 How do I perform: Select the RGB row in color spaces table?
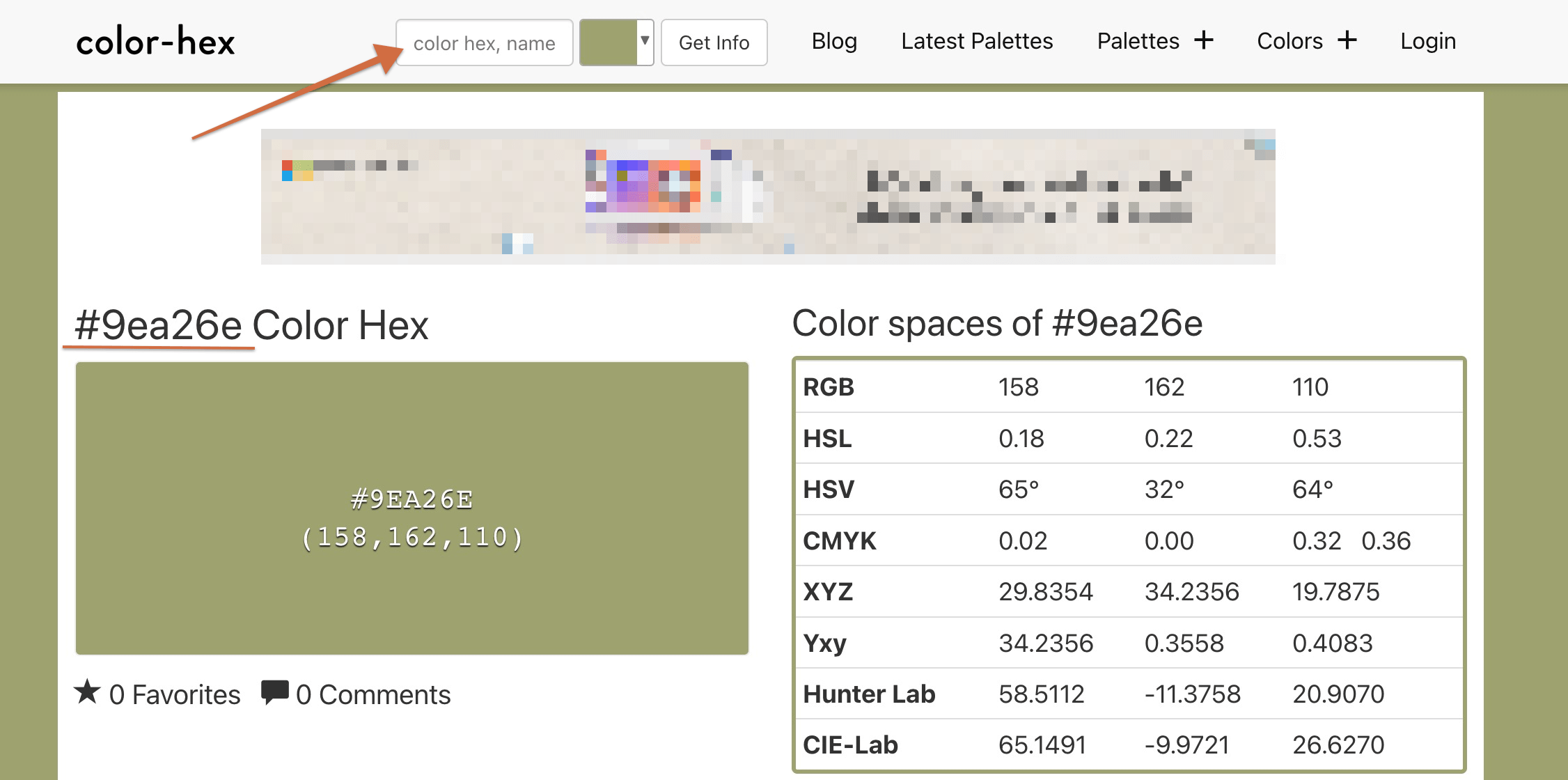pyautogui.click(x=1128, y=387)
